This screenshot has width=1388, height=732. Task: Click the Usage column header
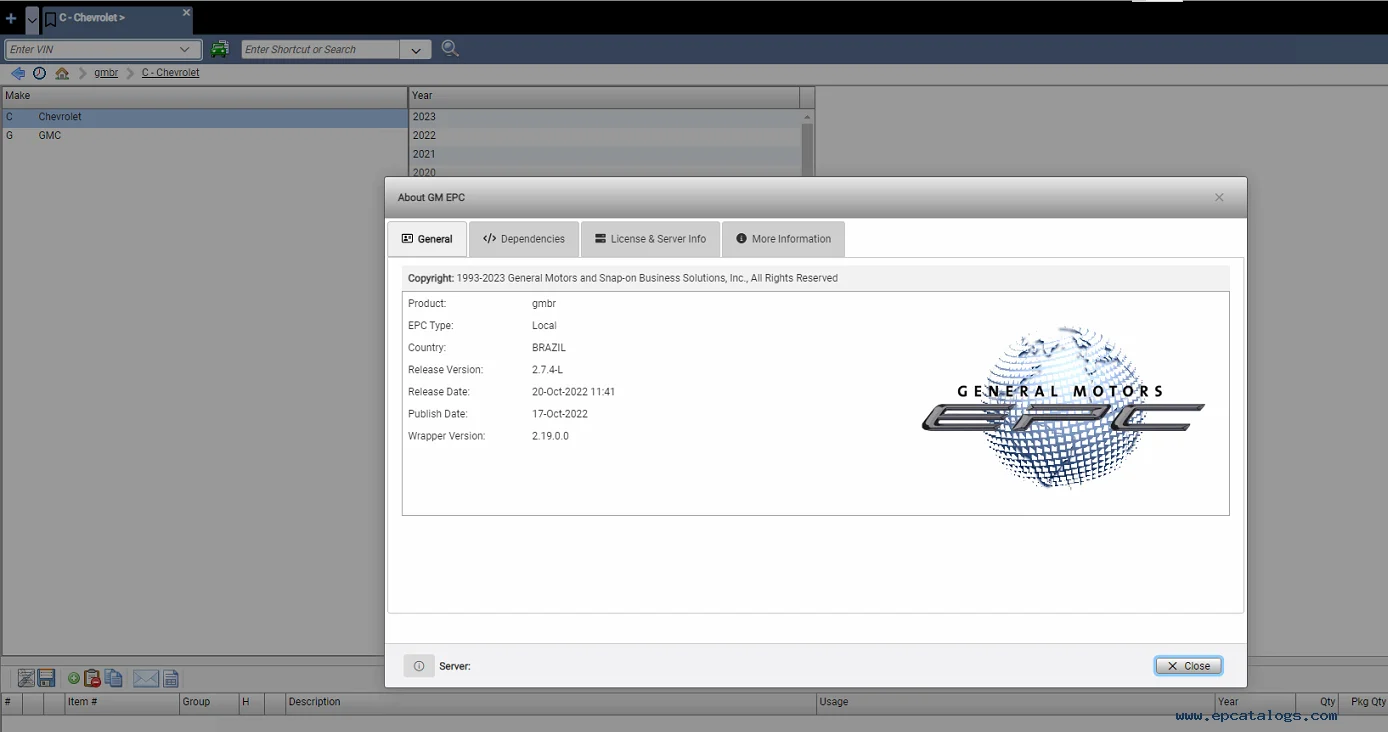point(1015,702)
